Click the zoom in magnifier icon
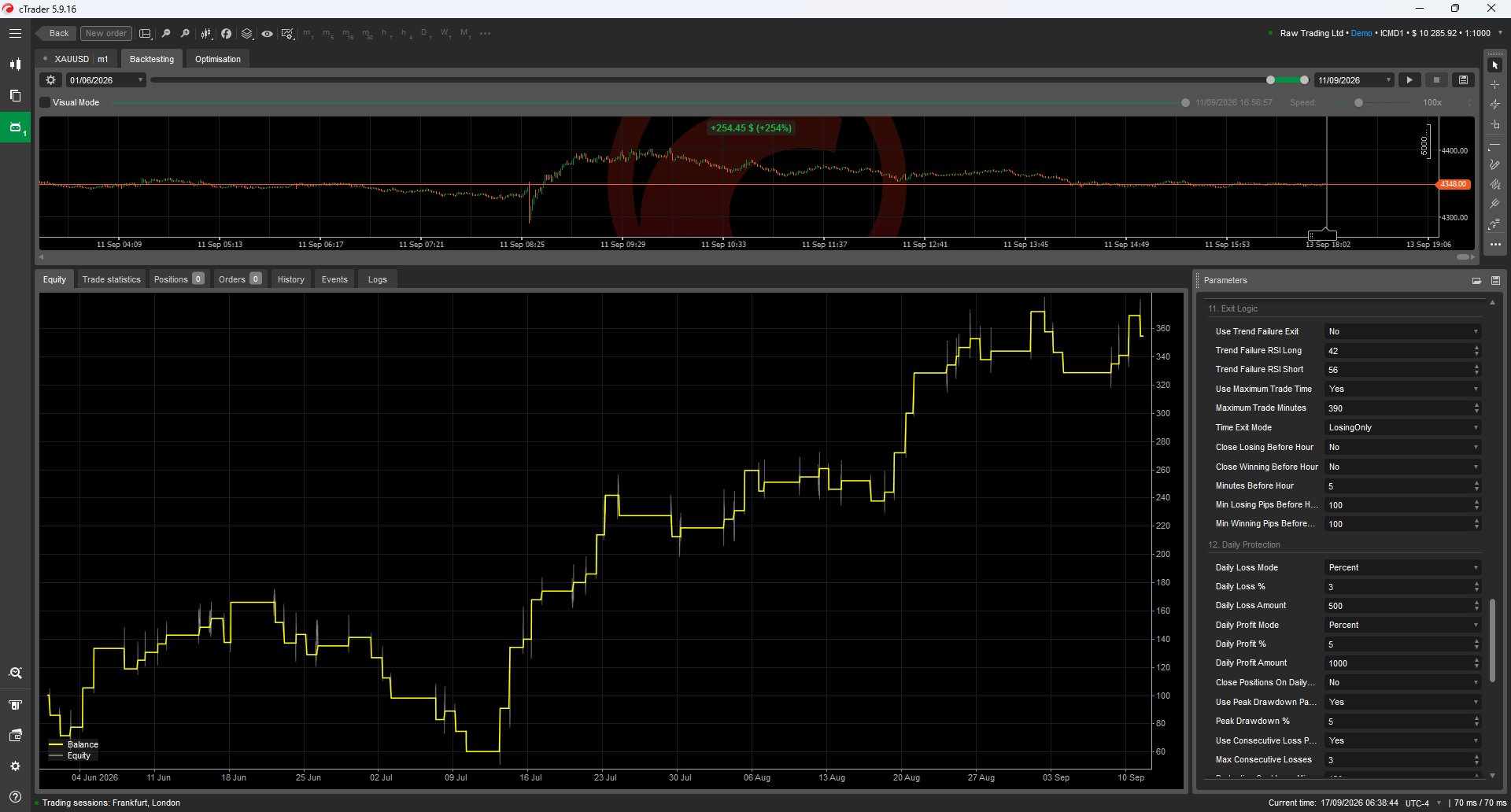The image size is (1511, 812). click(x=185, y=34)
